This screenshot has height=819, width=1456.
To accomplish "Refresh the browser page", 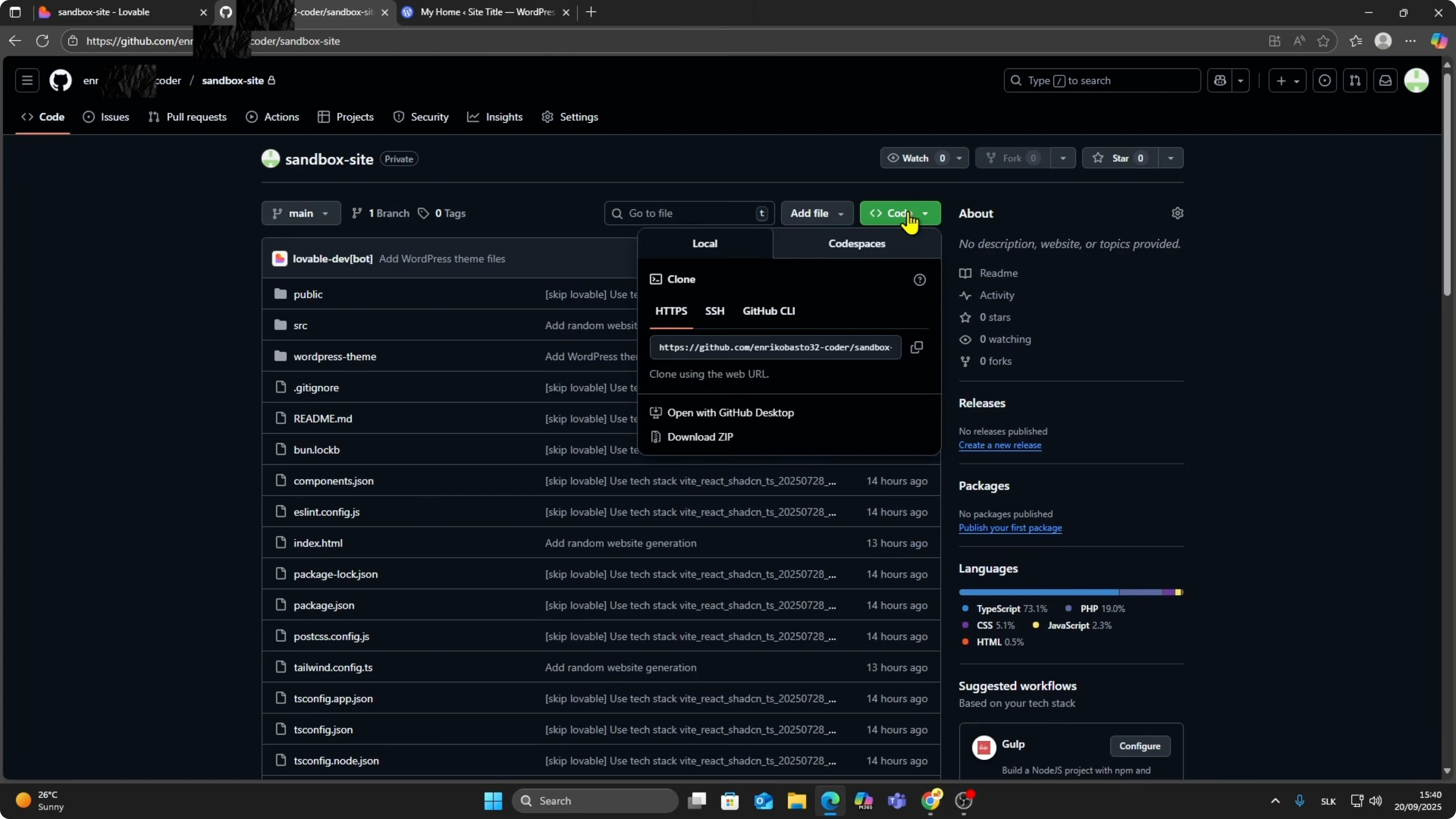I will [x=42, y=41].
